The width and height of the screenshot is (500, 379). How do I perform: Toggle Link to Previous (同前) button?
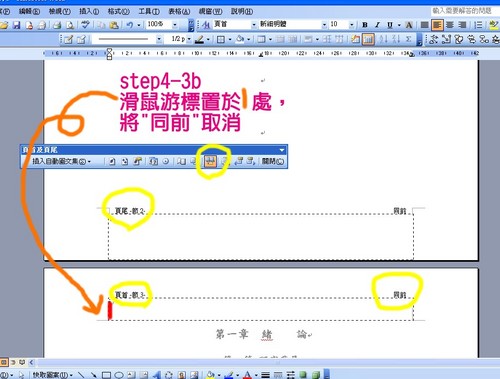click(x=210, y=162)
